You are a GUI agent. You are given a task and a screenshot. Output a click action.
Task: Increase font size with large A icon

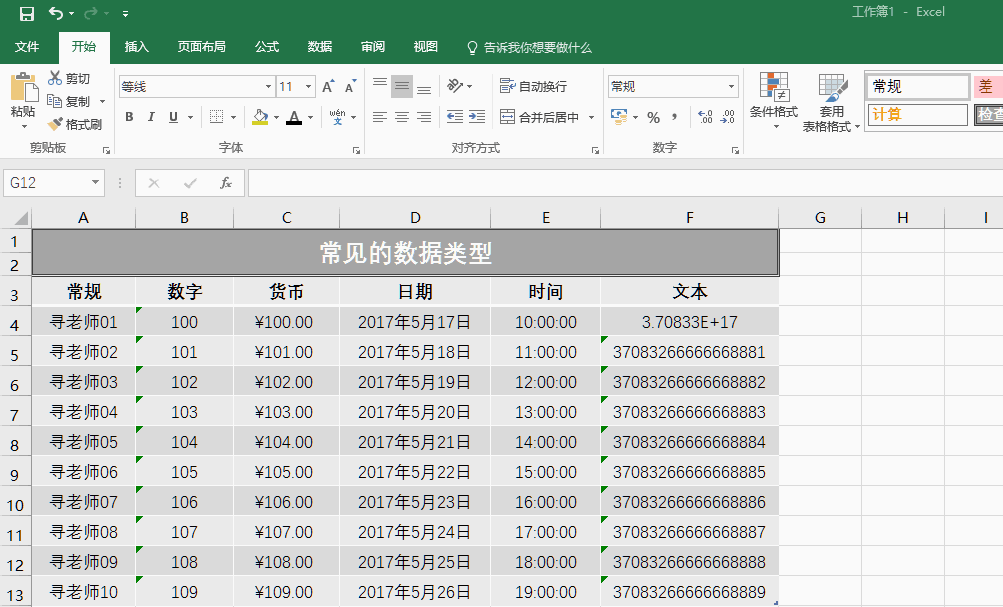(x=328, y=86)
